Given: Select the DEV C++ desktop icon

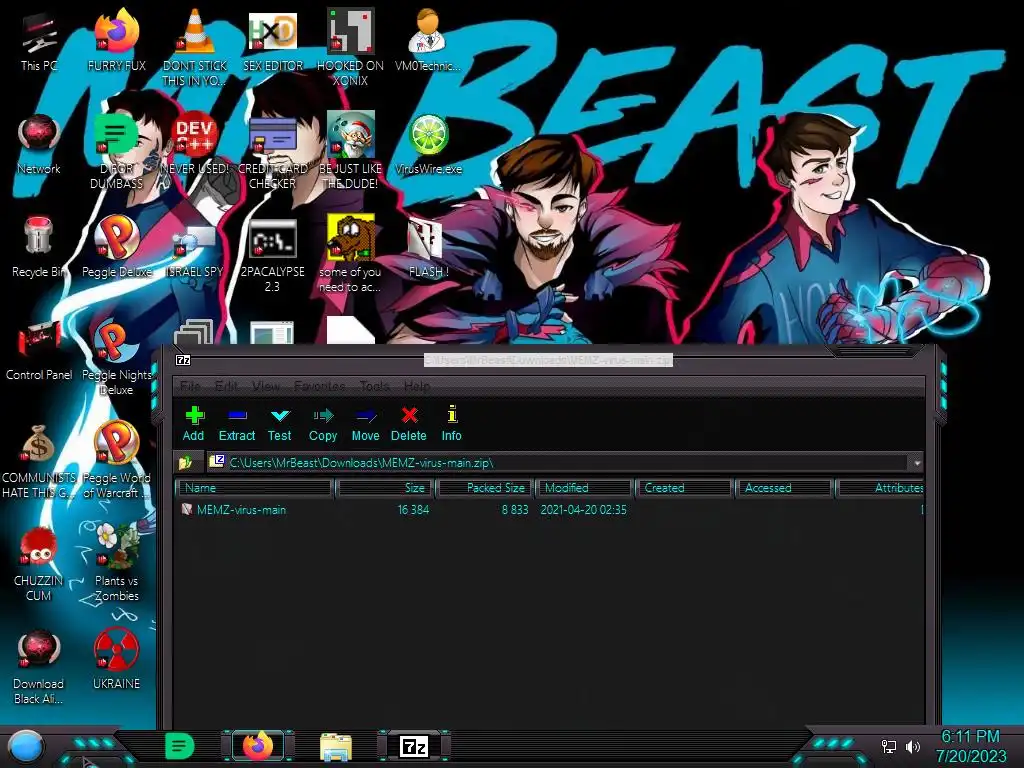Looking at the screenshot, I should [195, 144].
